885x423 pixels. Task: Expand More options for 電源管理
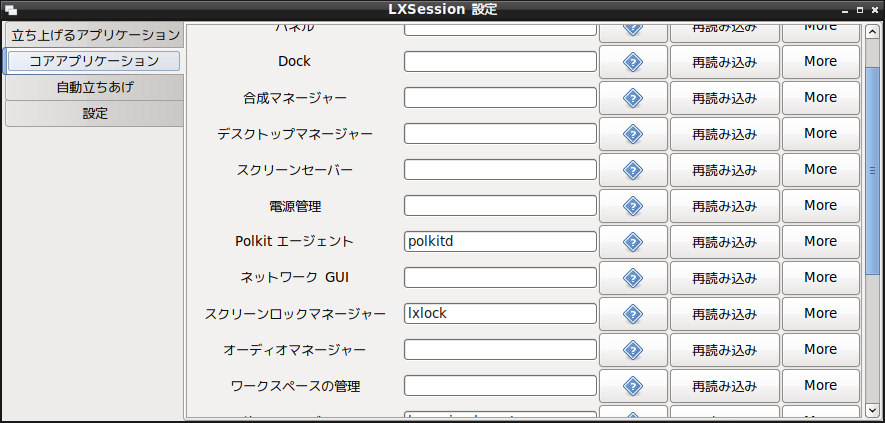click(820, 206)
